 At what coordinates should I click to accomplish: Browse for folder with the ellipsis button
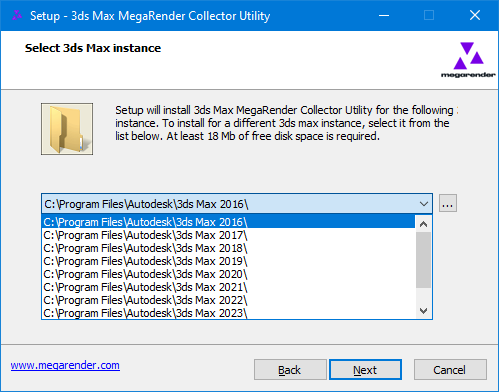[448, 203]
